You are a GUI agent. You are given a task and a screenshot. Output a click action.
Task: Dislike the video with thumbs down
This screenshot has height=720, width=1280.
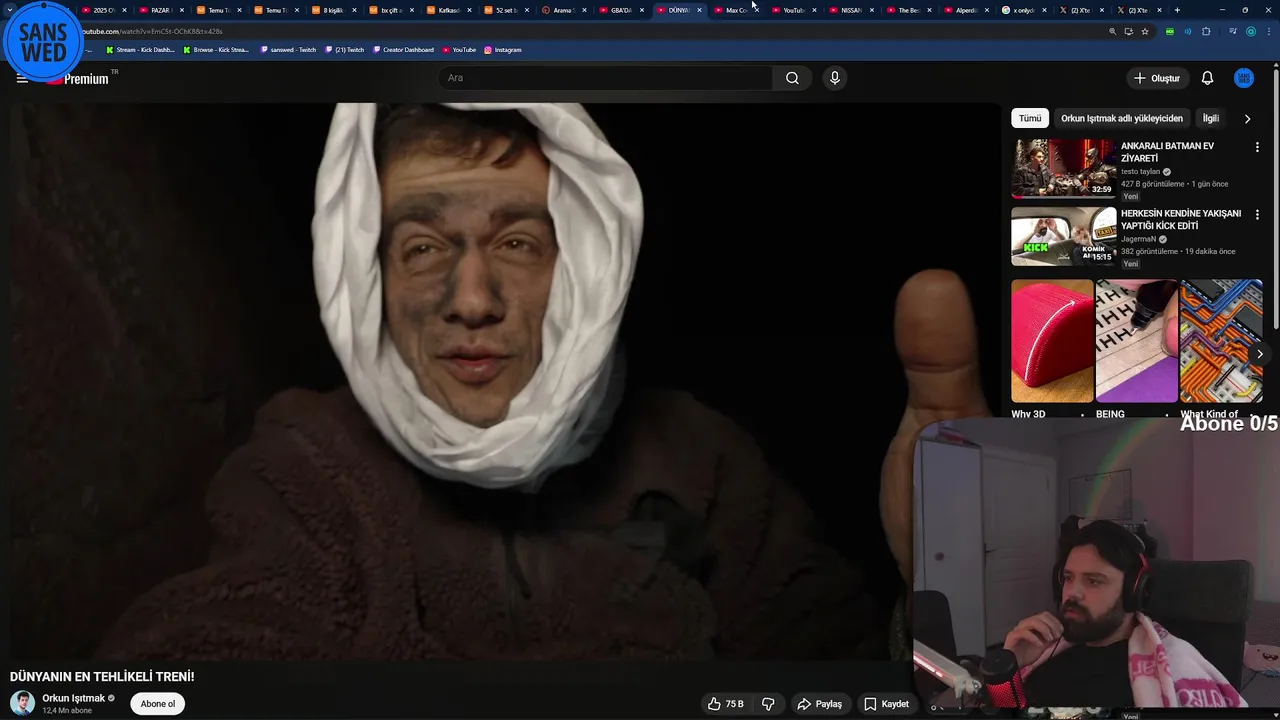(x=768, y=704)
